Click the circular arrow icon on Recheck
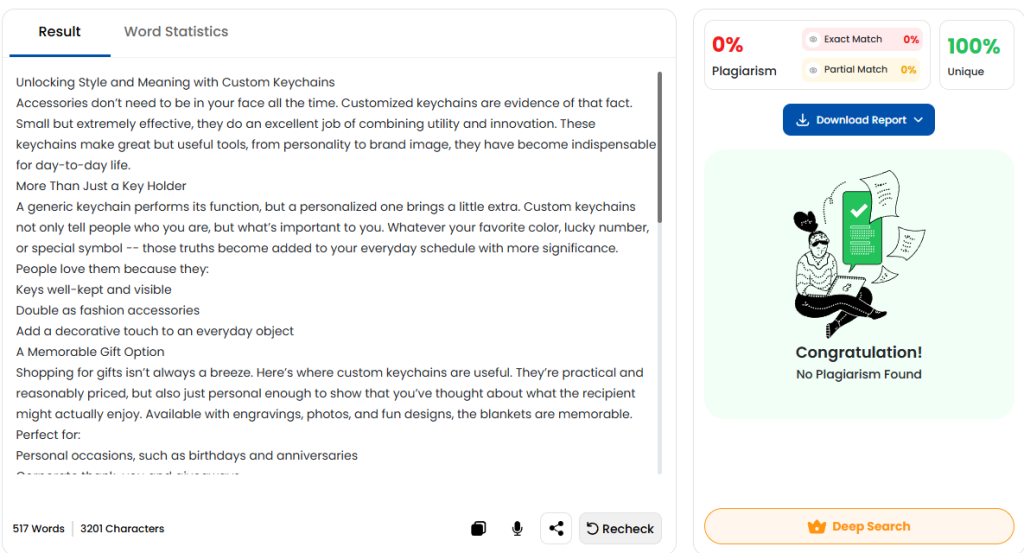Image resolution: width=1024 pixels, height=553 pixels. pyautogui.click(x=592, y=529)
